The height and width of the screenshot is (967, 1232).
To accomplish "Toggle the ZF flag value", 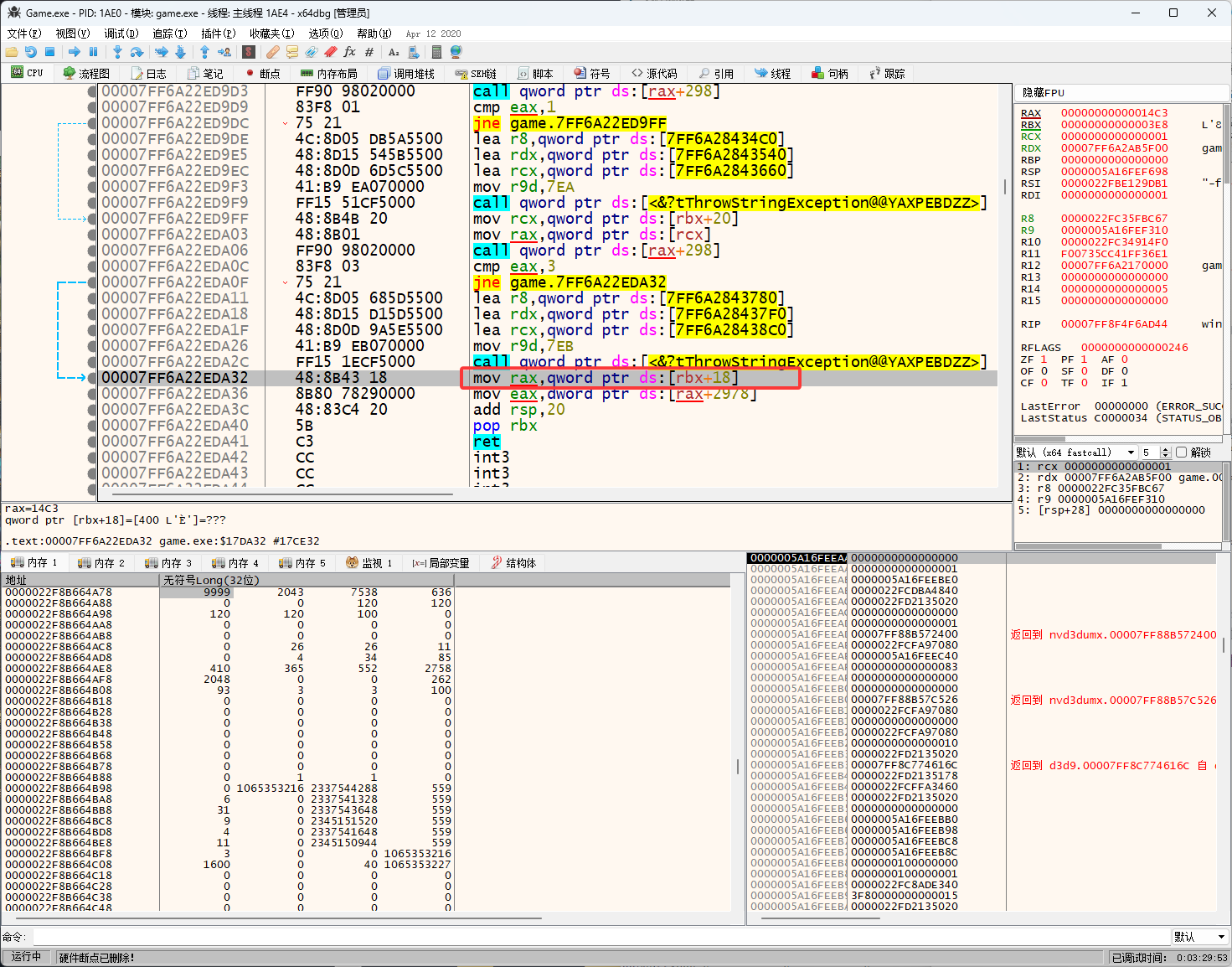I will (x=1044, y=359).
